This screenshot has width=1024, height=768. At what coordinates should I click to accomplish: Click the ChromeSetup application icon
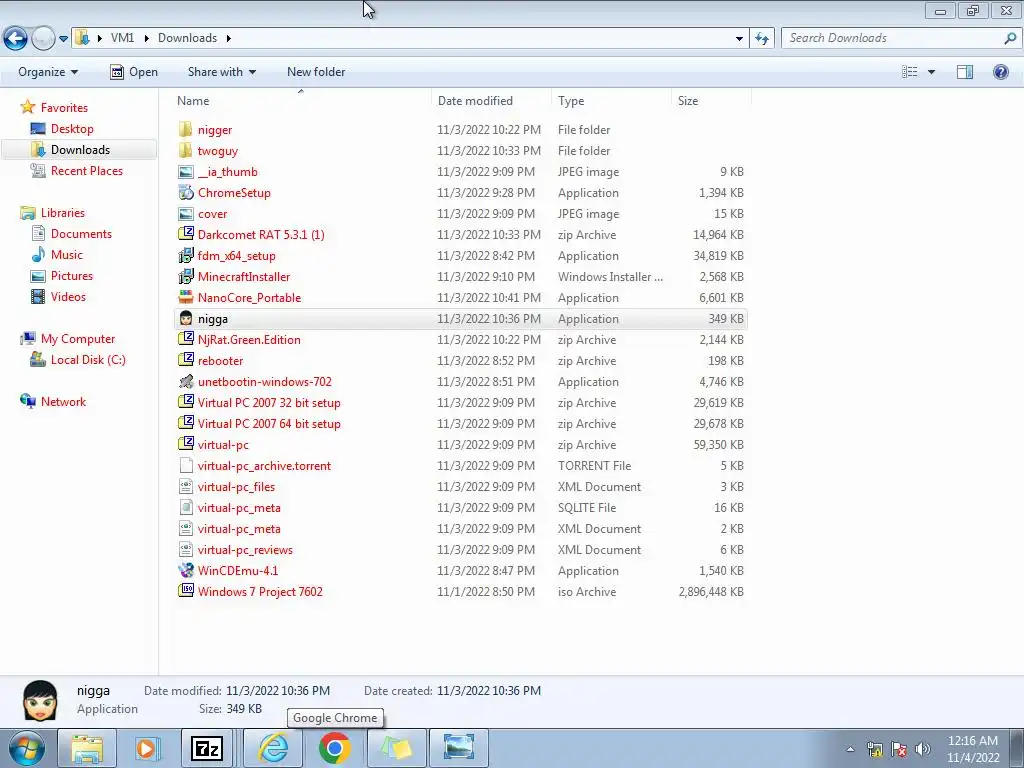point(186,193)
